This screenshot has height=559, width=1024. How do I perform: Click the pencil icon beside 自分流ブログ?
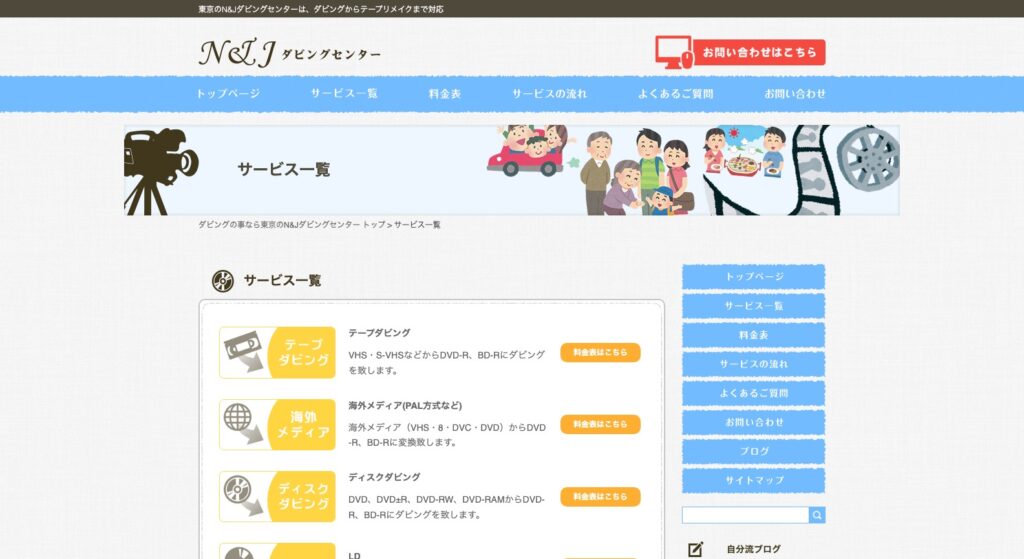pyautogui.click(x=696, y=549)
